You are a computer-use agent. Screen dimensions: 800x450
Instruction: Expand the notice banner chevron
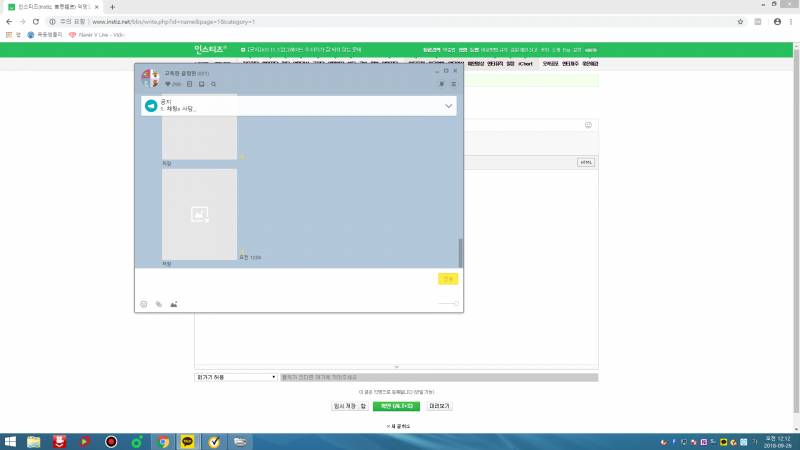pos(448,105)
